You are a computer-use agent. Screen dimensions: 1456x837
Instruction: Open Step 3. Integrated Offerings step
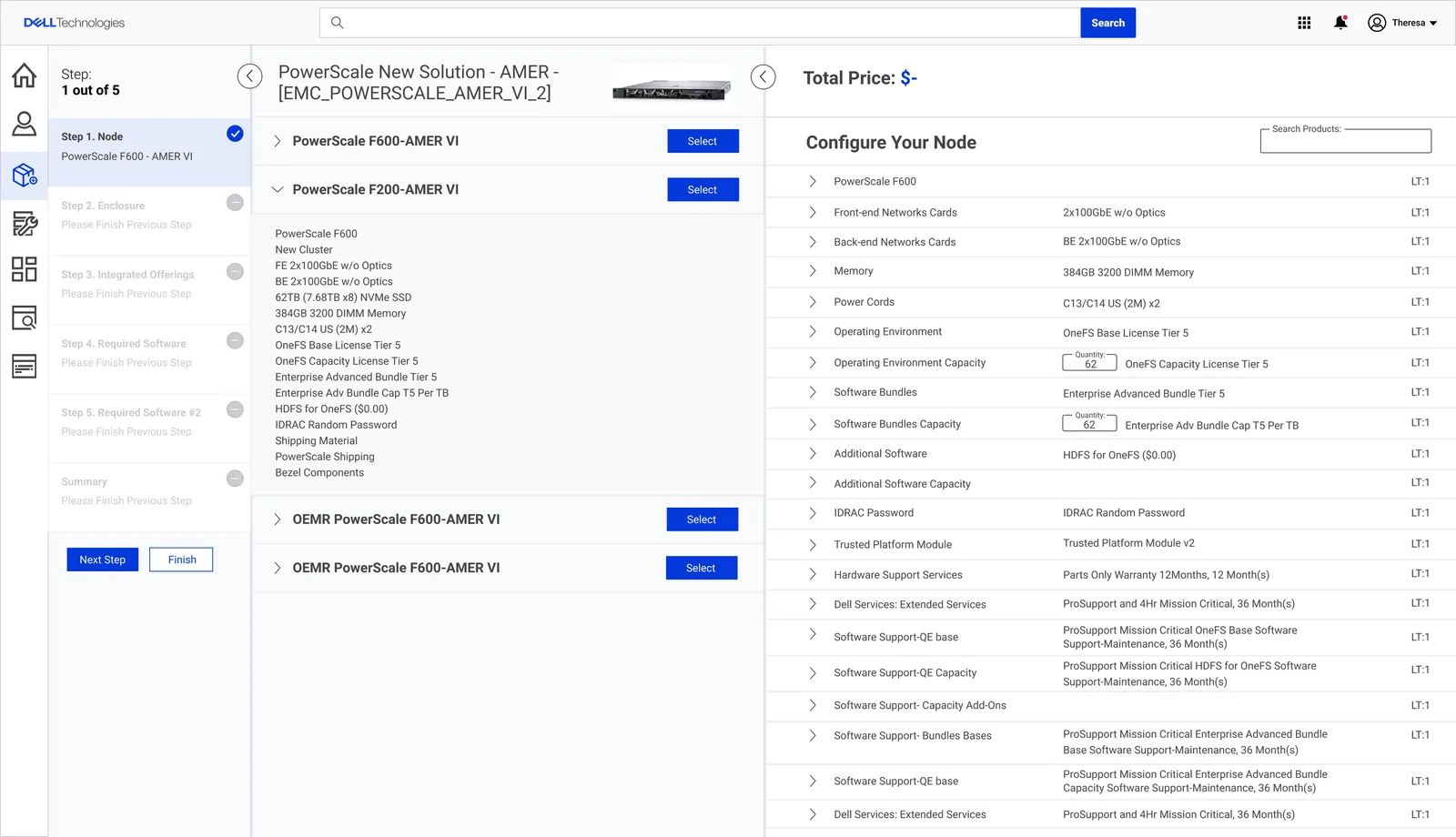[x=149, y=290]
